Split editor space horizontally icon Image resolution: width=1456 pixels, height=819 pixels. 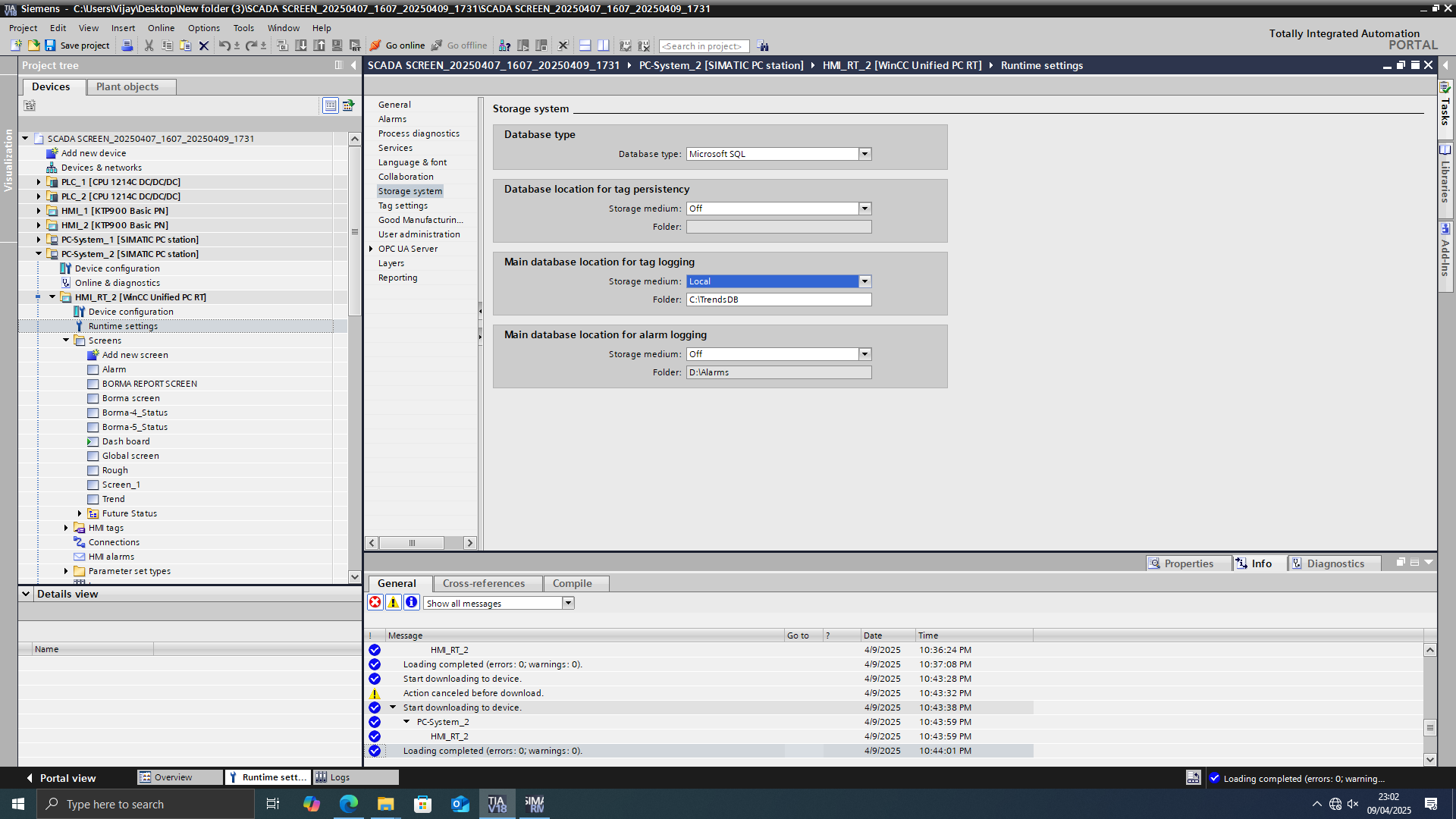coord(585,45)
